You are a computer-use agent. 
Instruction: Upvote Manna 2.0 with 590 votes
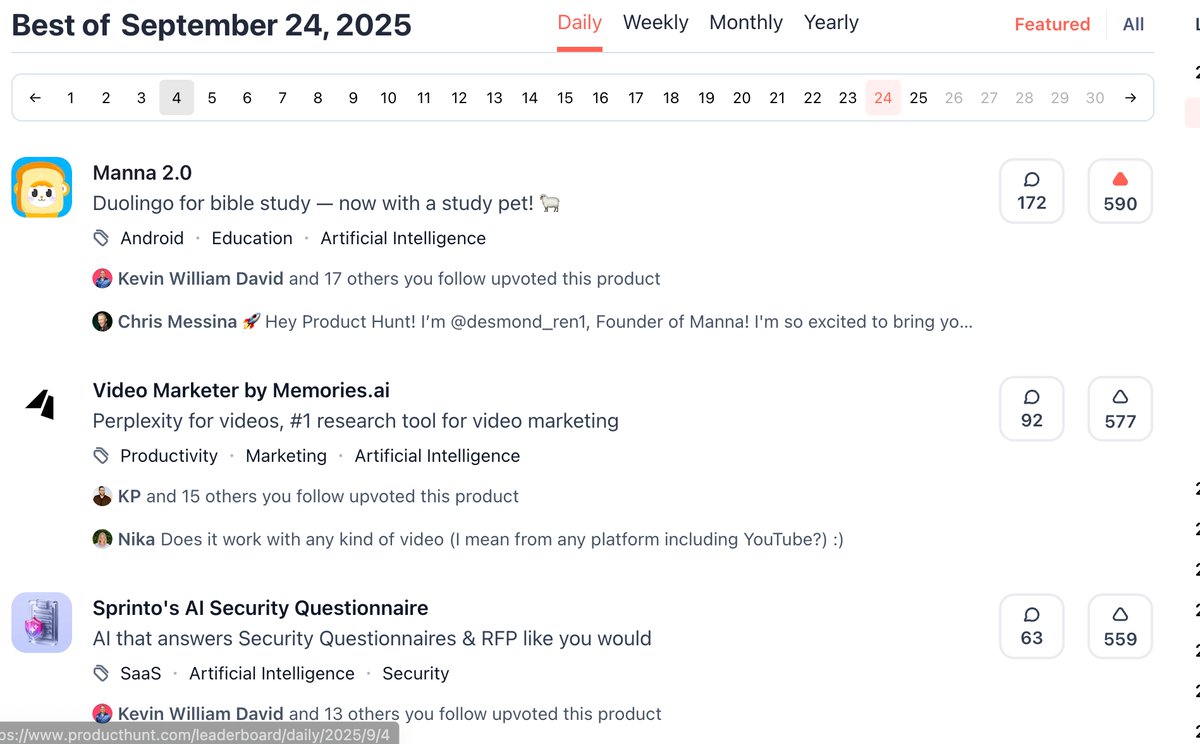[x=1120, y=191]
